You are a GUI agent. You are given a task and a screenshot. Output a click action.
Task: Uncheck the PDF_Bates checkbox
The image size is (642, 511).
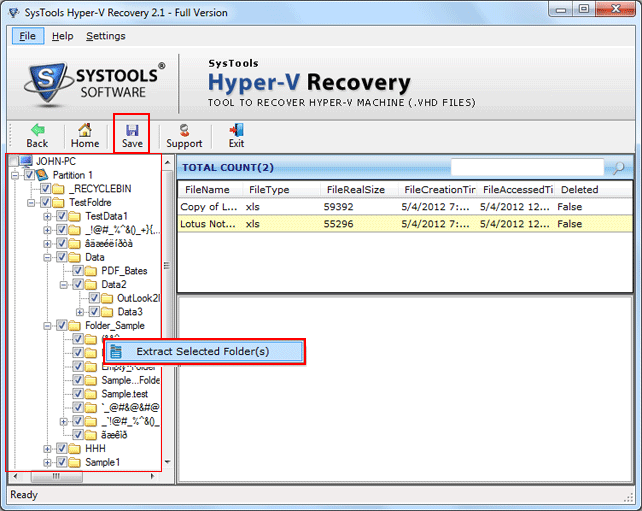point(78,271)
